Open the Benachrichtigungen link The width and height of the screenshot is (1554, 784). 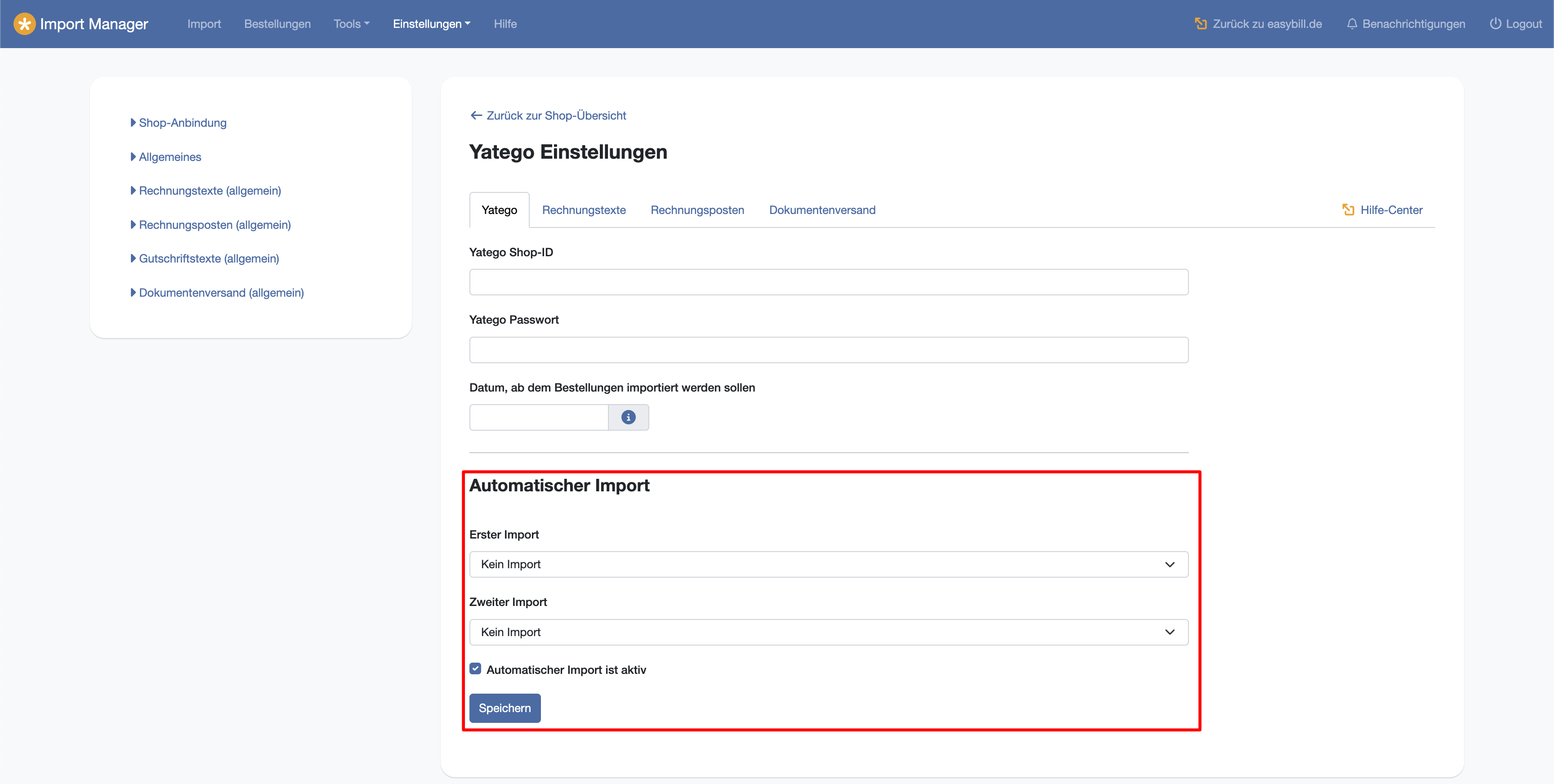1406,24
